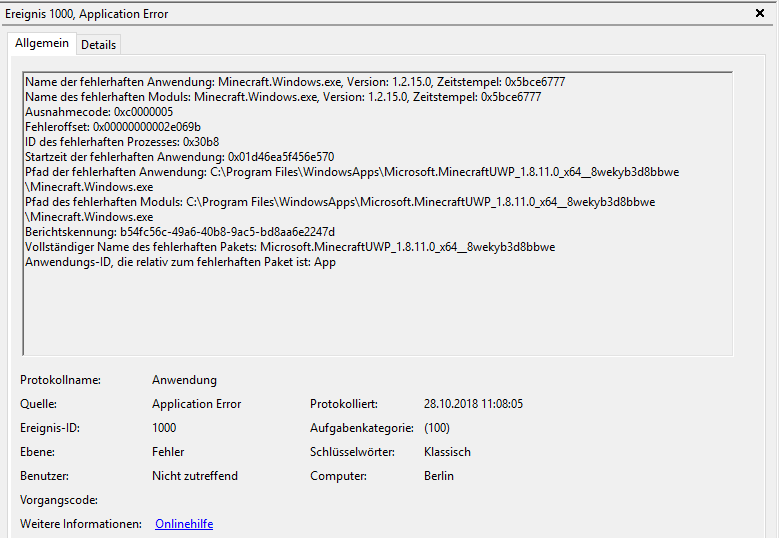The image size is (780, 538).
Task: Select the Allgemein tab
Action: pos(42,44)
